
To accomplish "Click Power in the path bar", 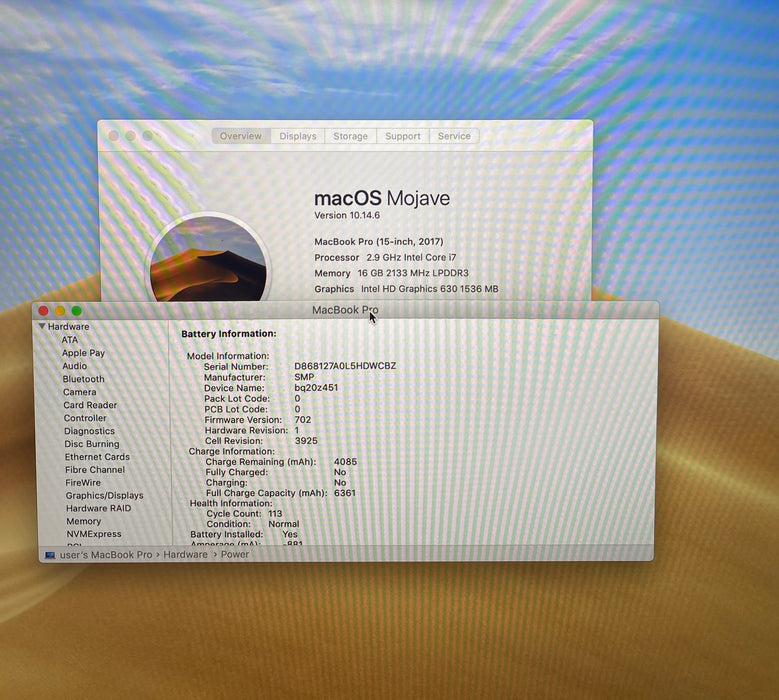I will pos(235,554).
